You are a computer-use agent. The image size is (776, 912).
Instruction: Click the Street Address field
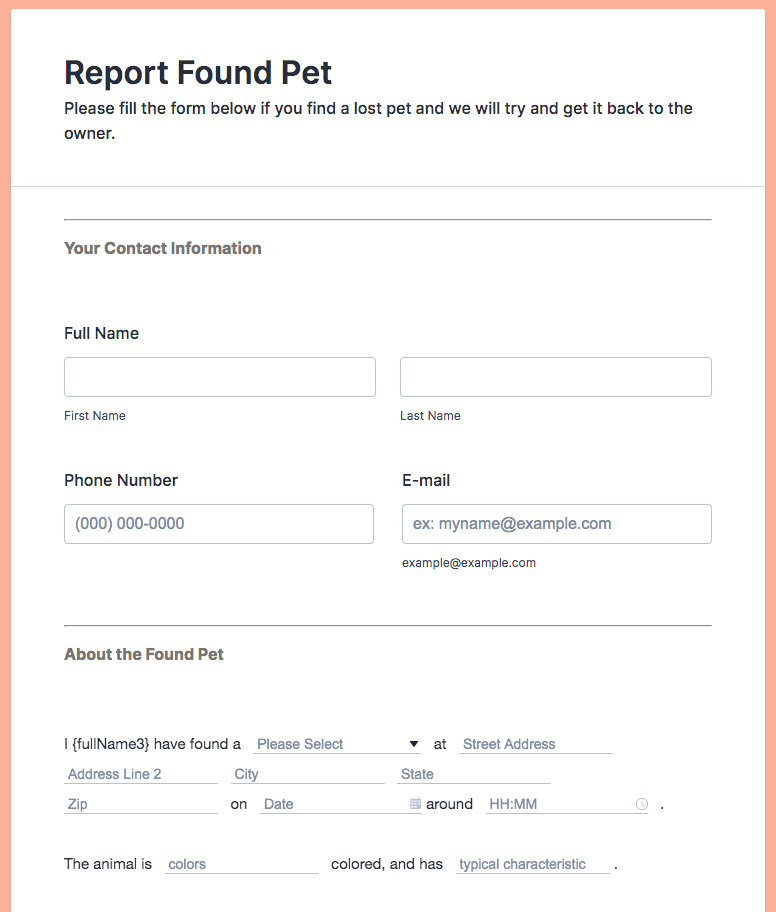point(536,744)
